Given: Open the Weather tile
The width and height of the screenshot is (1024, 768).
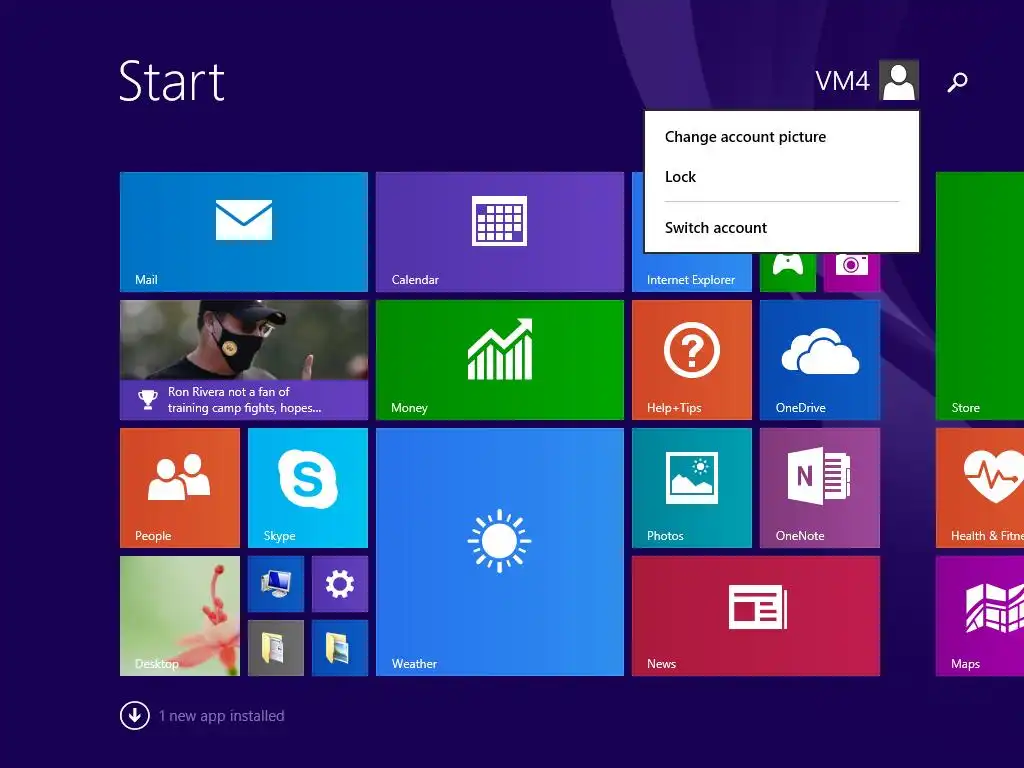Looking at the screenshot, I should pos(500,552).
